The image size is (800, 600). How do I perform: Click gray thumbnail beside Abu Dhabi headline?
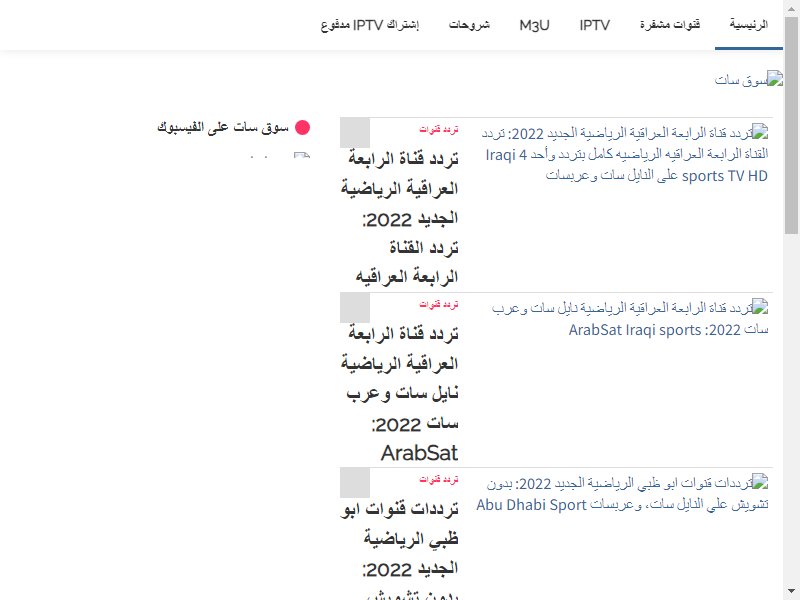355,483
